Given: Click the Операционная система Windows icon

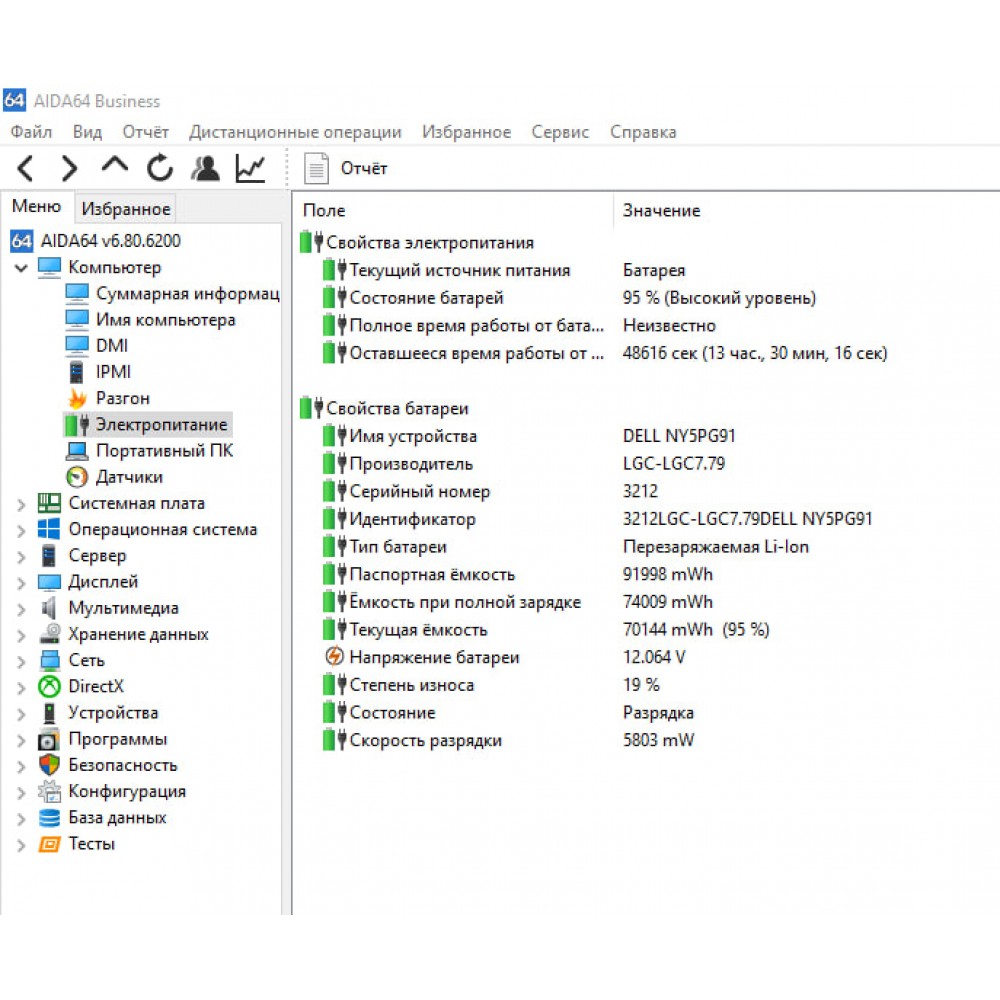Looking at the screenshot, I should (49, 529).
